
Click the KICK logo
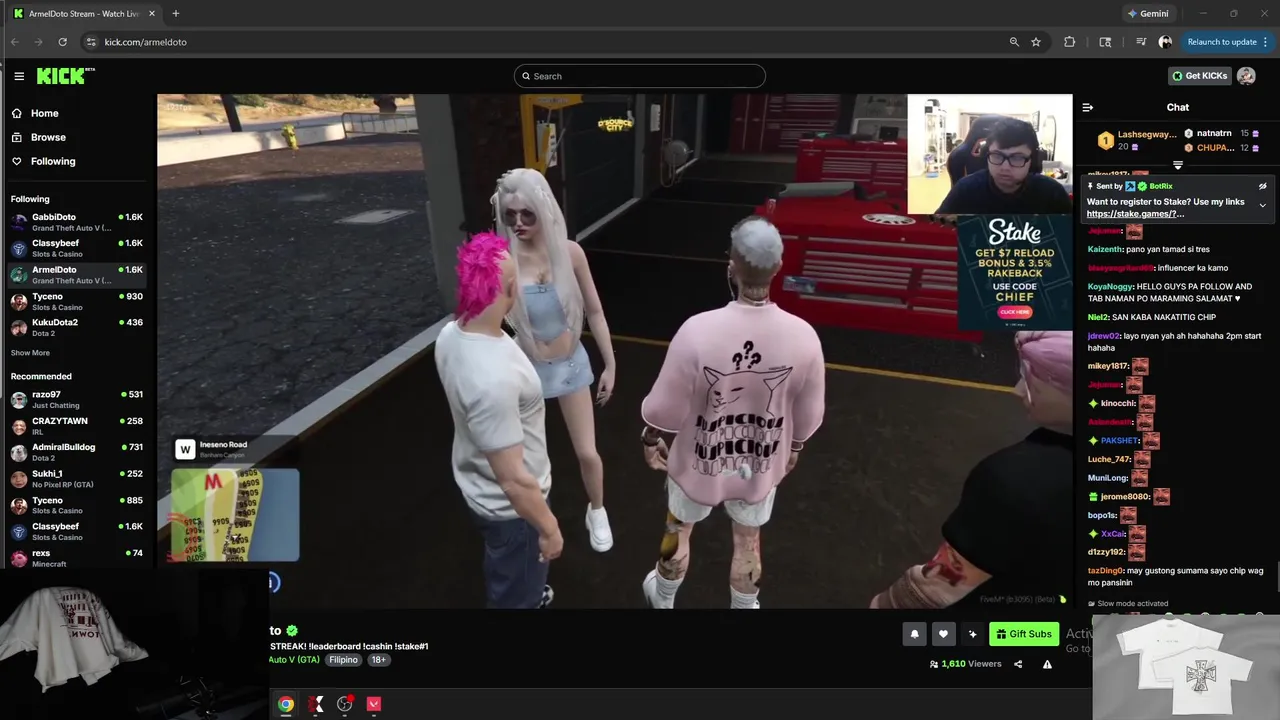coord(65,76)
